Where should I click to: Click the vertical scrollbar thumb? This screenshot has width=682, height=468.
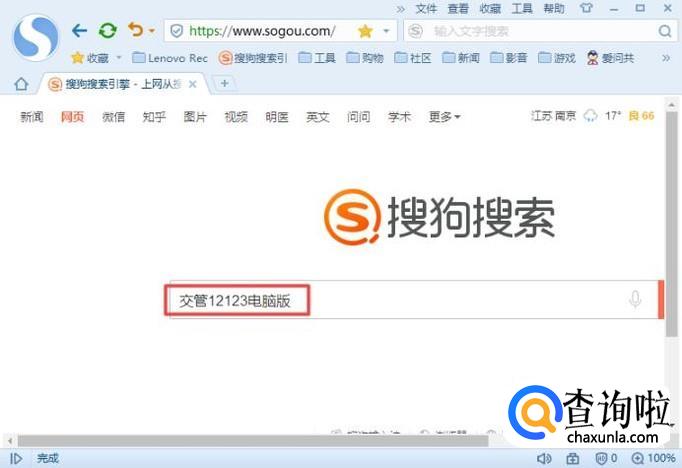pyautogui.click(x=672, y=224)
